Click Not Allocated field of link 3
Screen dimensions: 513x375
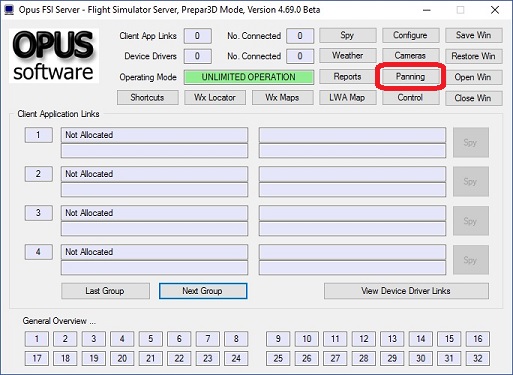[x=154, y=213]
